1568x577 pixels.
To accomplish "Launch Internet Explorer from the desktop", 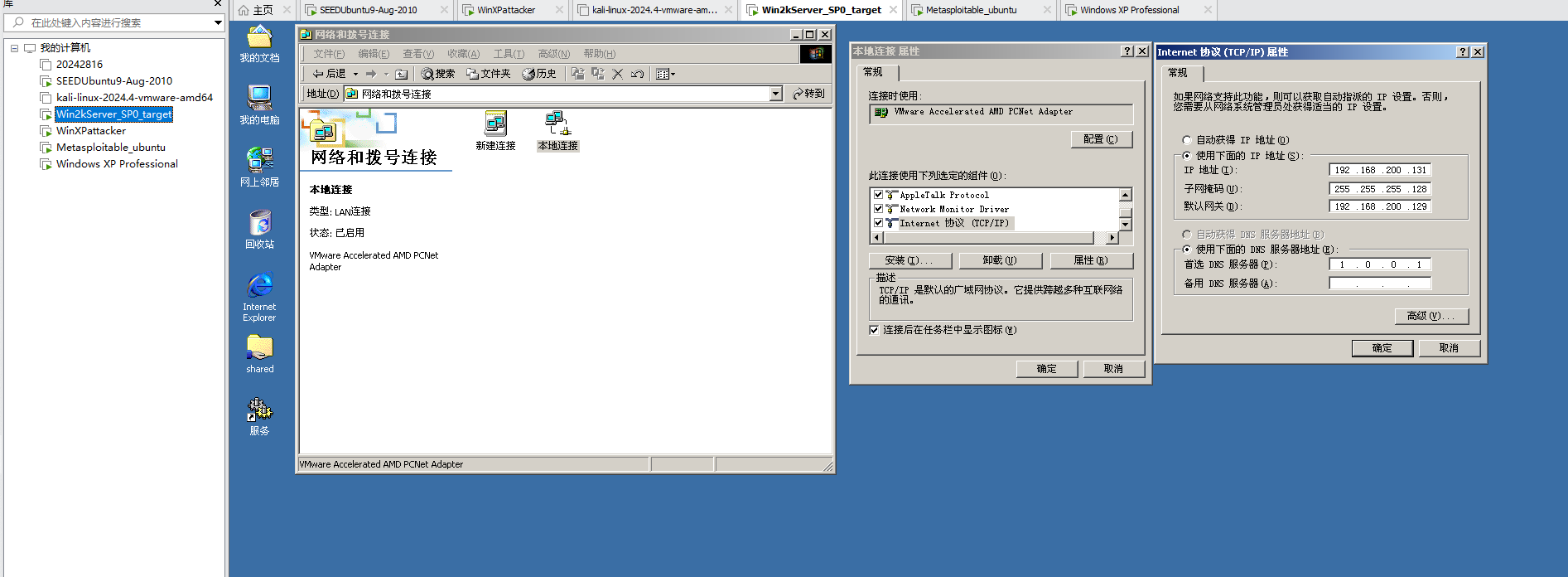I will (x=259, y=296).
